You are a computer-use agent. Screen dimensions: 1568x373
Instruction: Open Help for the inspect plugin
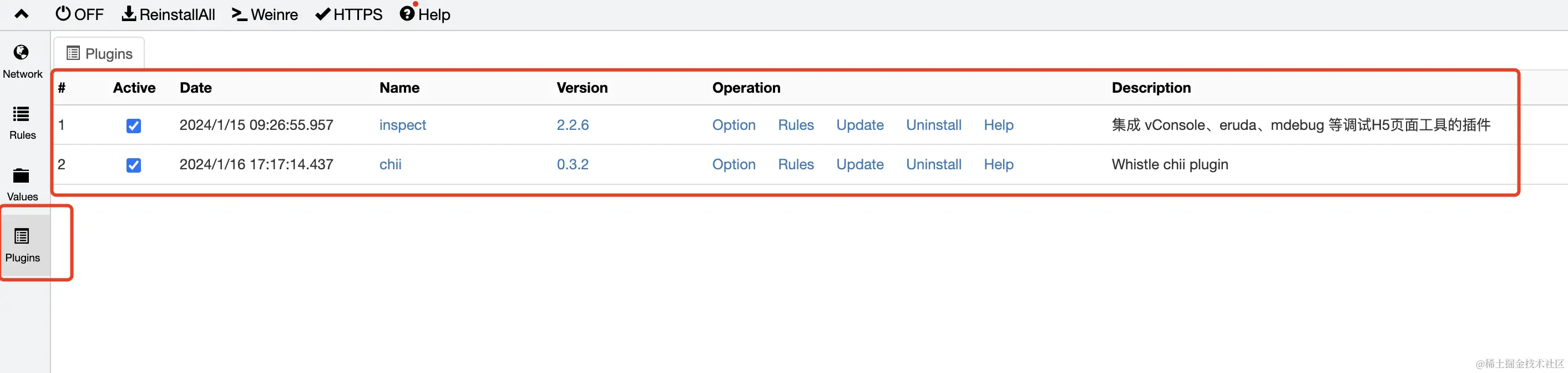(x=998, y=125)
